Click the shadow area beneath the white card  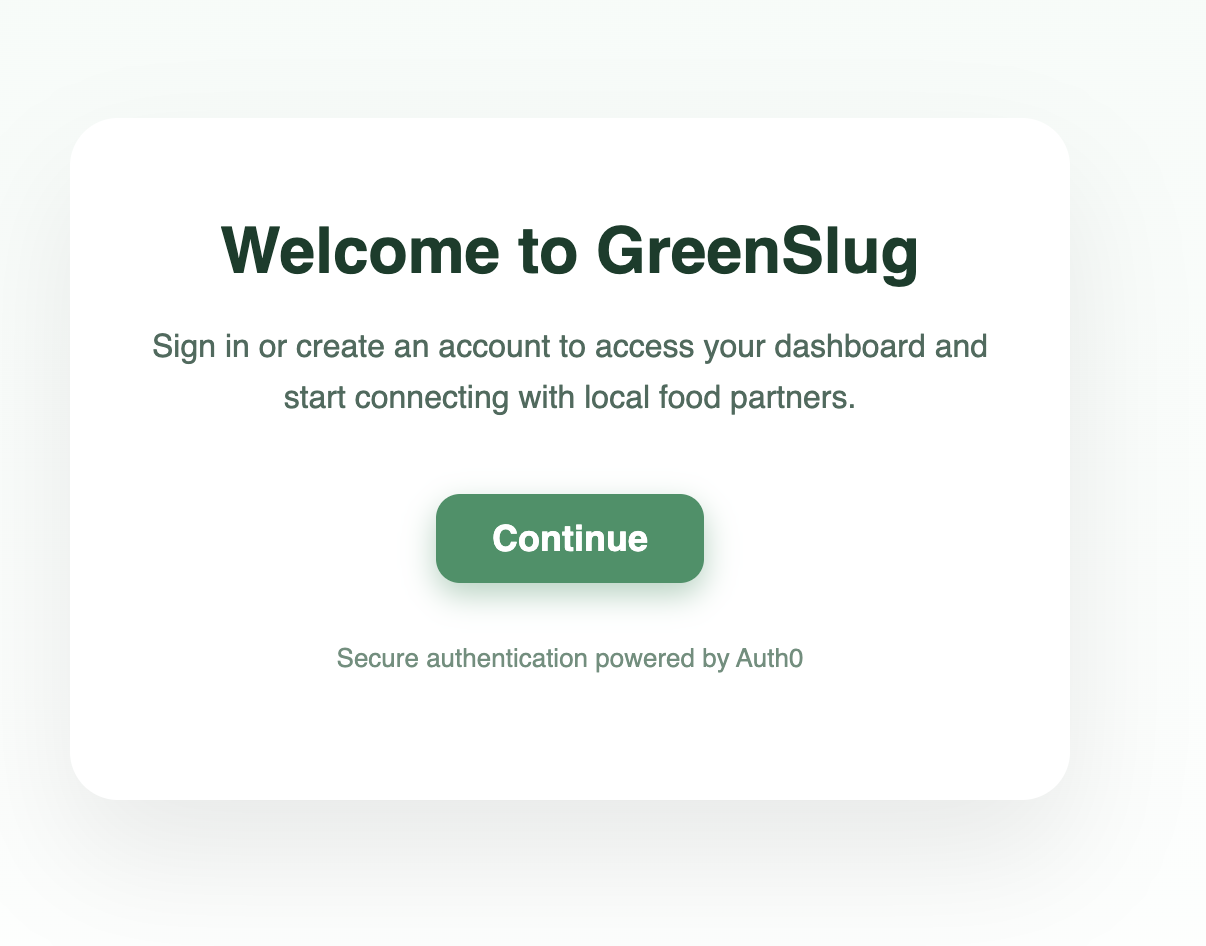click(x=570, y=850)
